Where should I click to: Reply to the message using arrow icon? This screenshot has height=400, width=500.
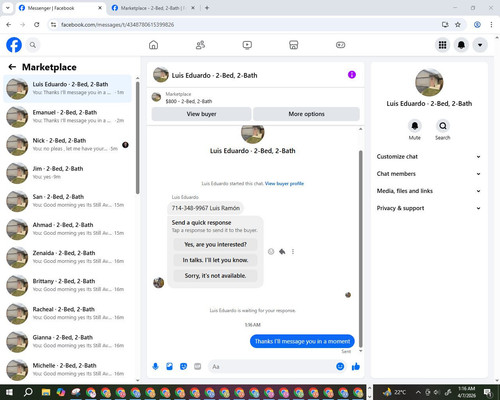click(282, 252)
